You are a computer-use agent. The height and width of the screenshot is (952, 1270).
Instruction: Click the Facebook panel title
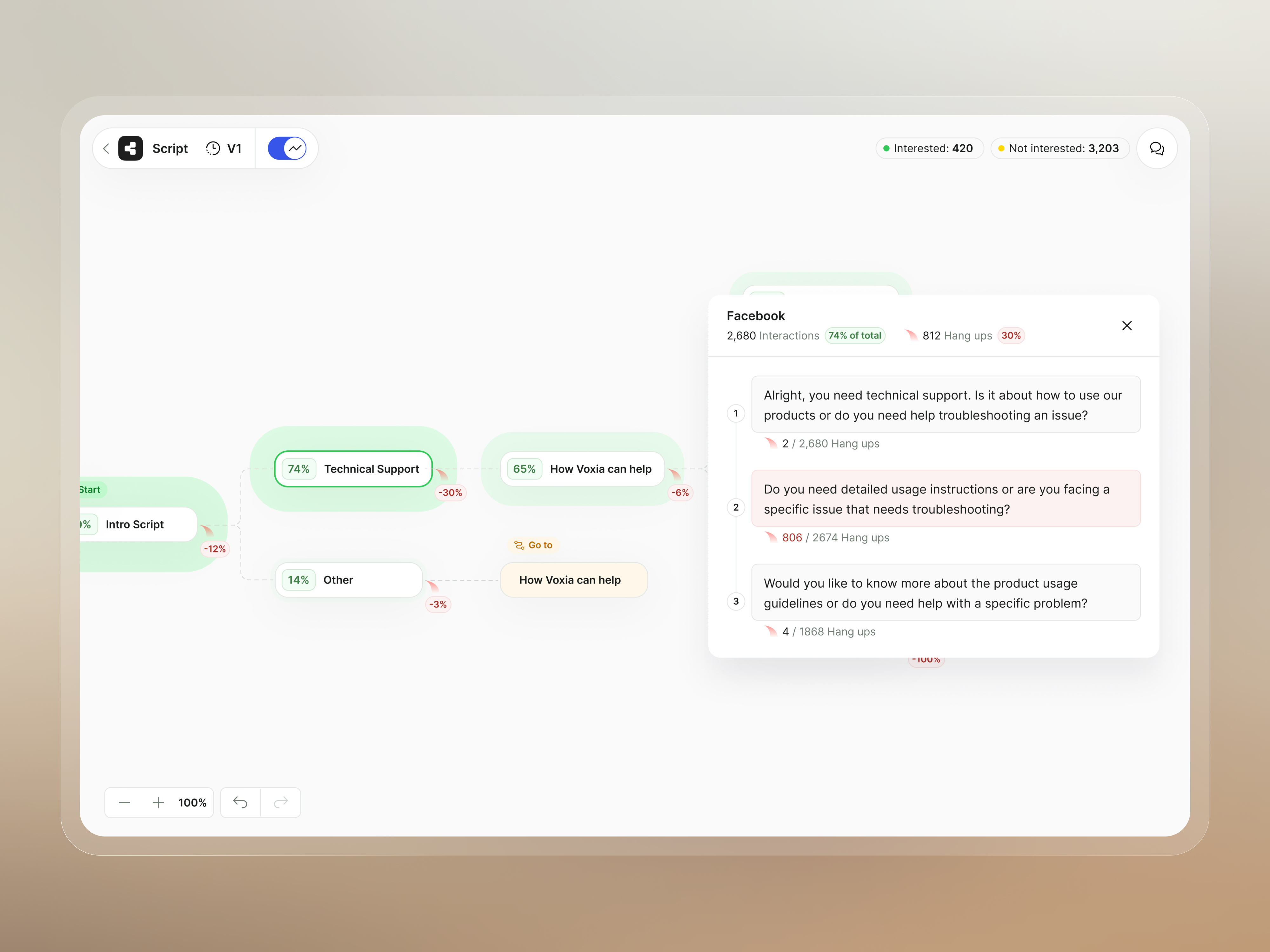tap(755, 316)
